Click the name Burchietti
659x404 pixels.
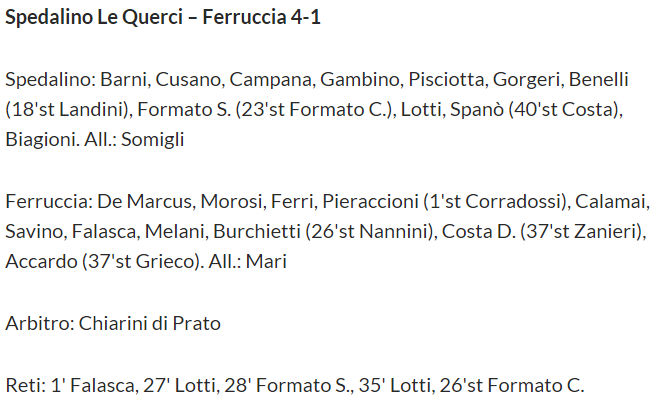pos(257,232)
